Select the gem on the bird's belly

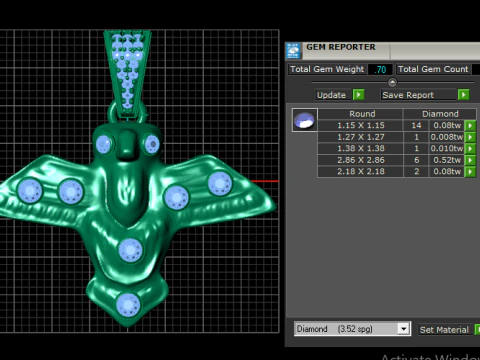130,250
